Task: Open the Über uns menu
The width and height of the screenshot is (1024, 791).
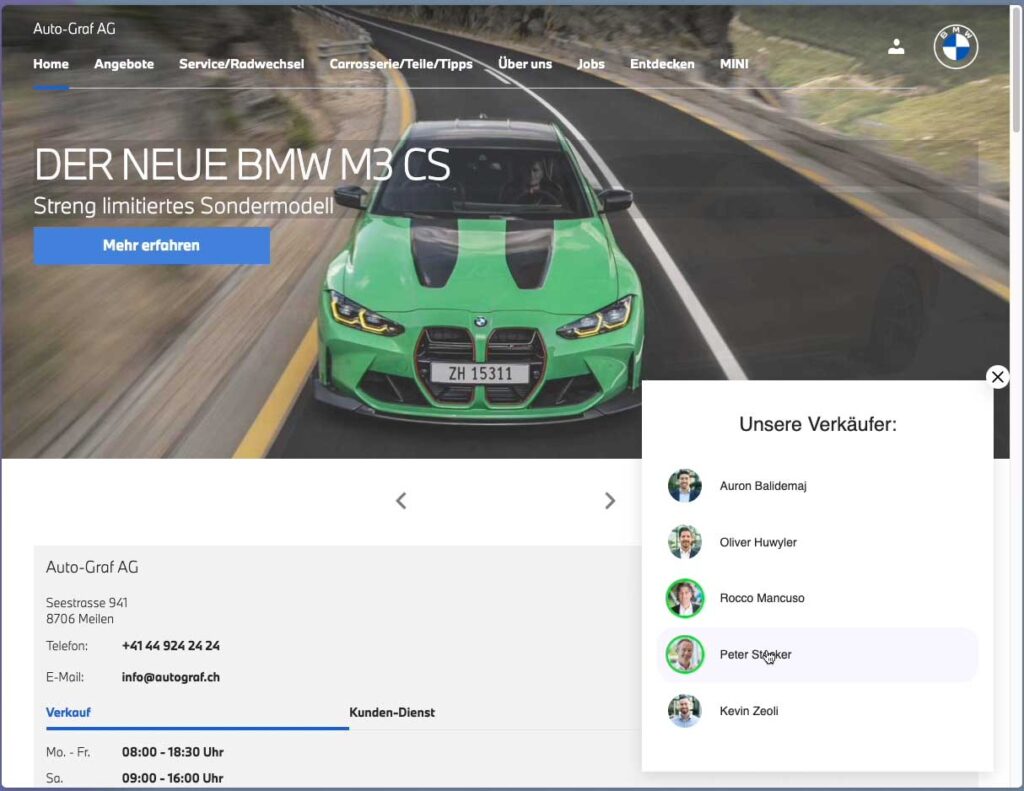Action: coord(525,64)
